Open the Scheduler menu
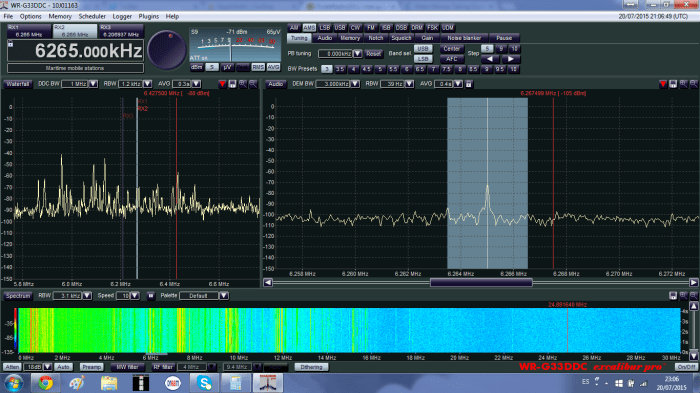Image resolution: width=700 pixels, height=393 pixels. (92, 17)
